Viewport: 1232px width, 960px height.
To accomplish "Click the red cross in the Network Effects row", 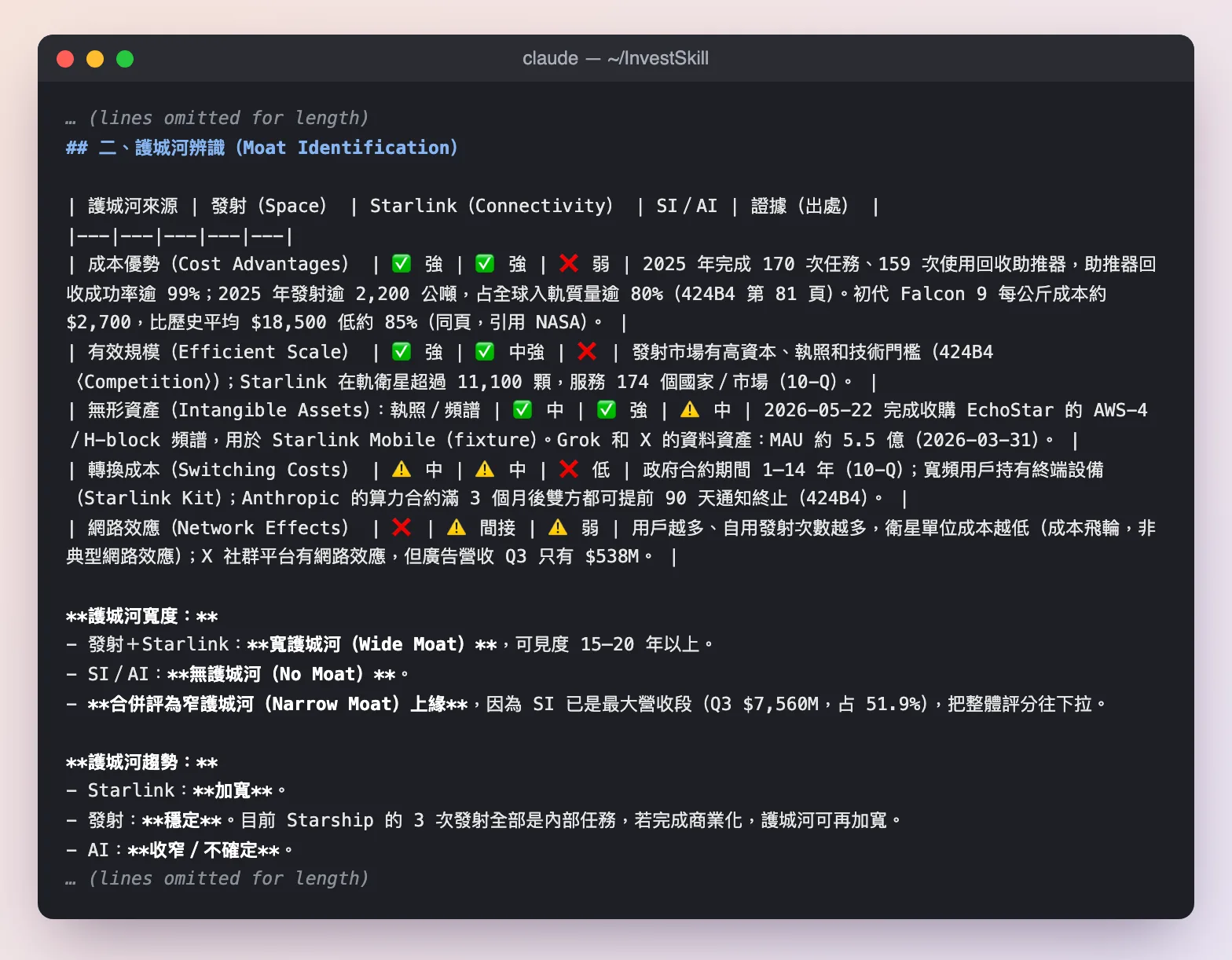I will click(401, 527).
